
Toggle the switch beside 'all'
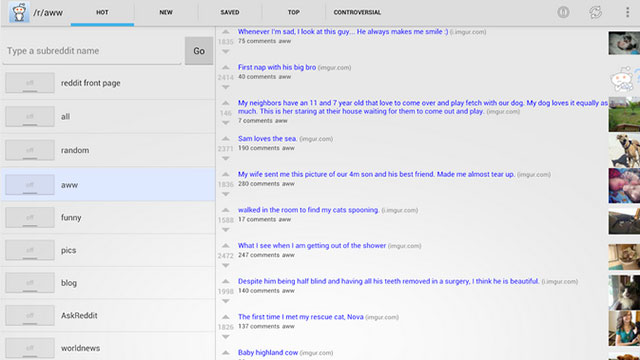30,116
